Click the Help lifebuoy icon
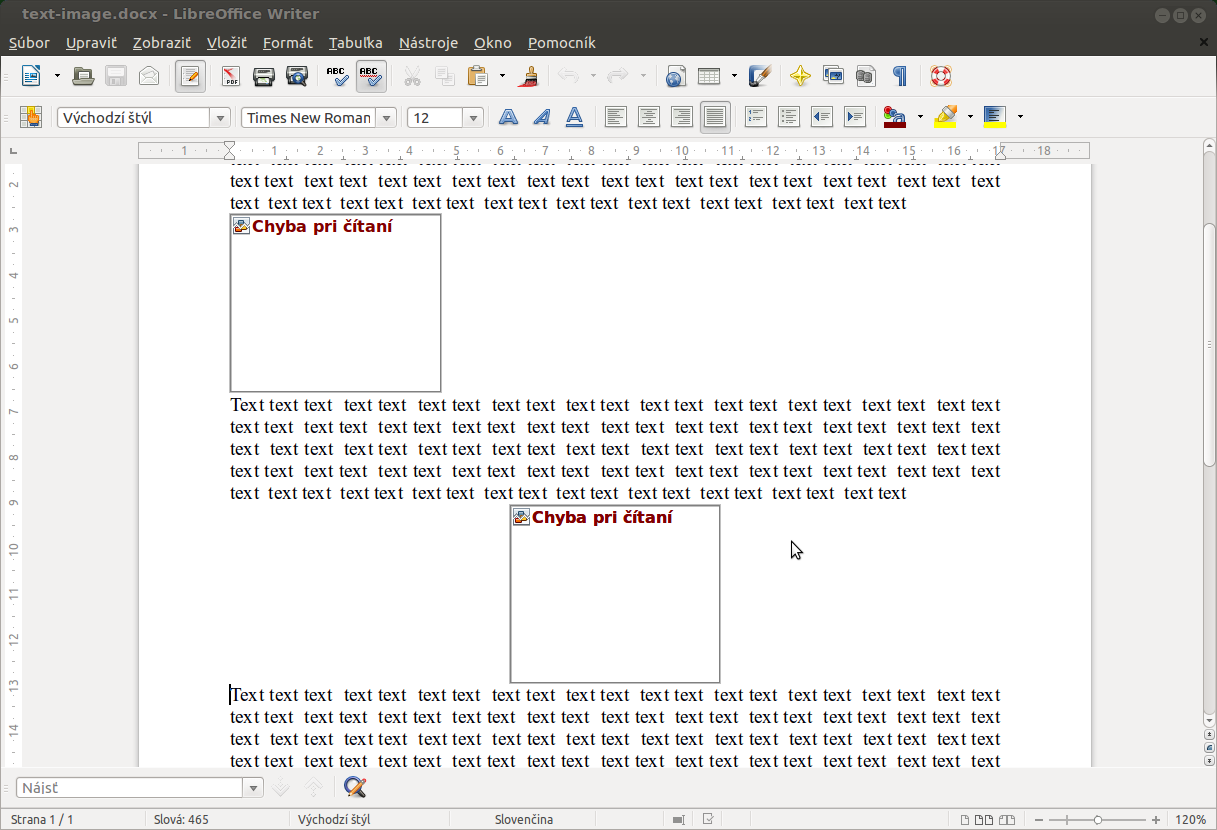The height and width of the screenshot is (830, 1217). click(940, 76)
